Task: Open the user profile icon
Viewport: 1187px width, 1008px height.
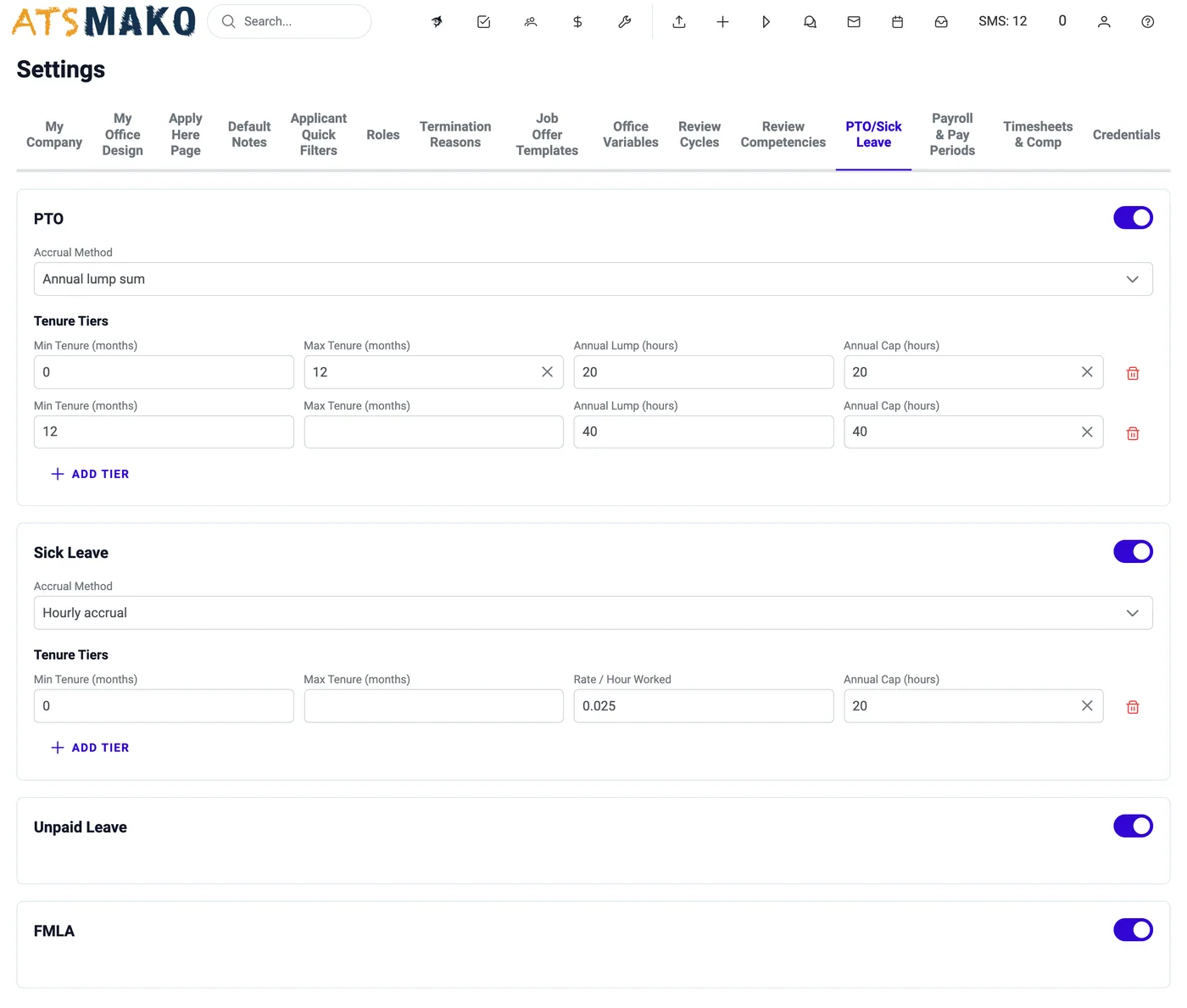Action: coord(1104,22)
